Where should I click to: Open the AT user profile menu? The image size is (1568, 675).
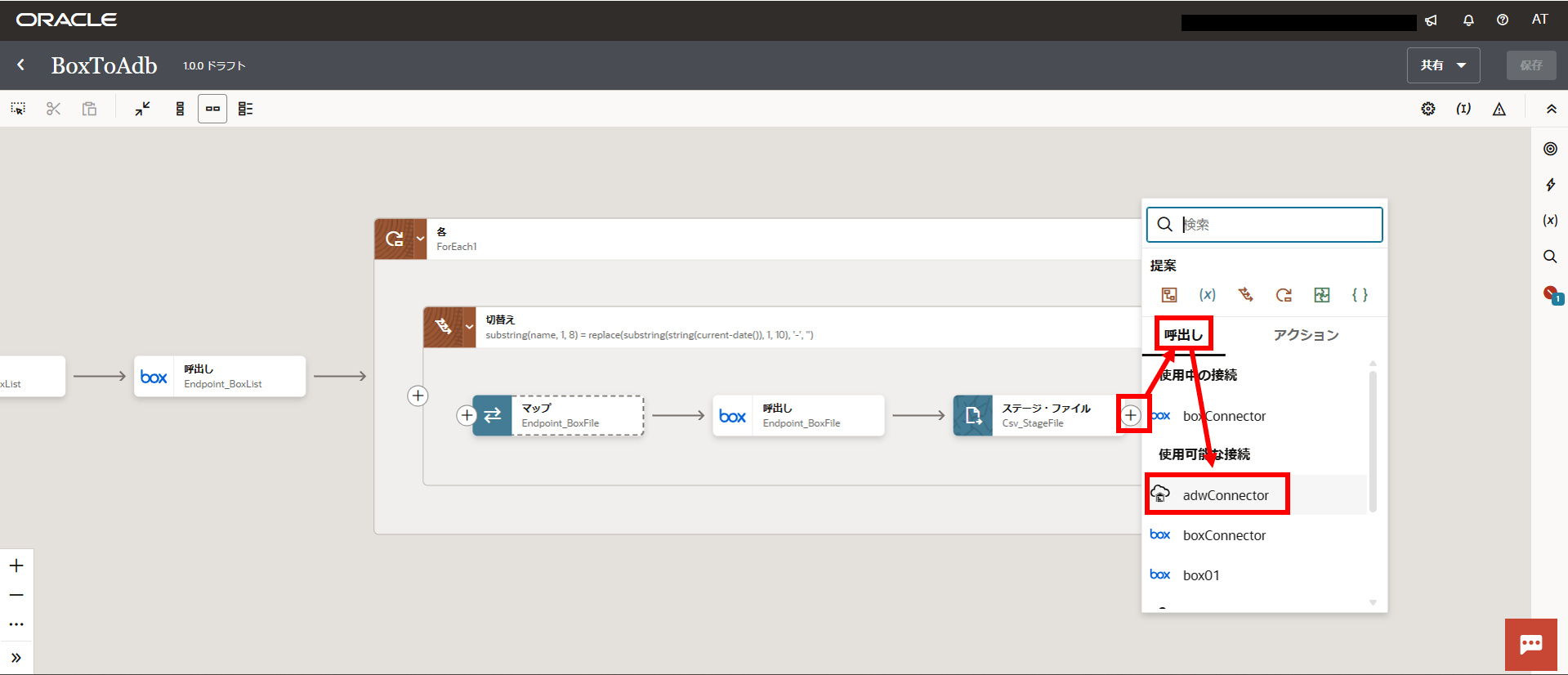coord(1539,20)
